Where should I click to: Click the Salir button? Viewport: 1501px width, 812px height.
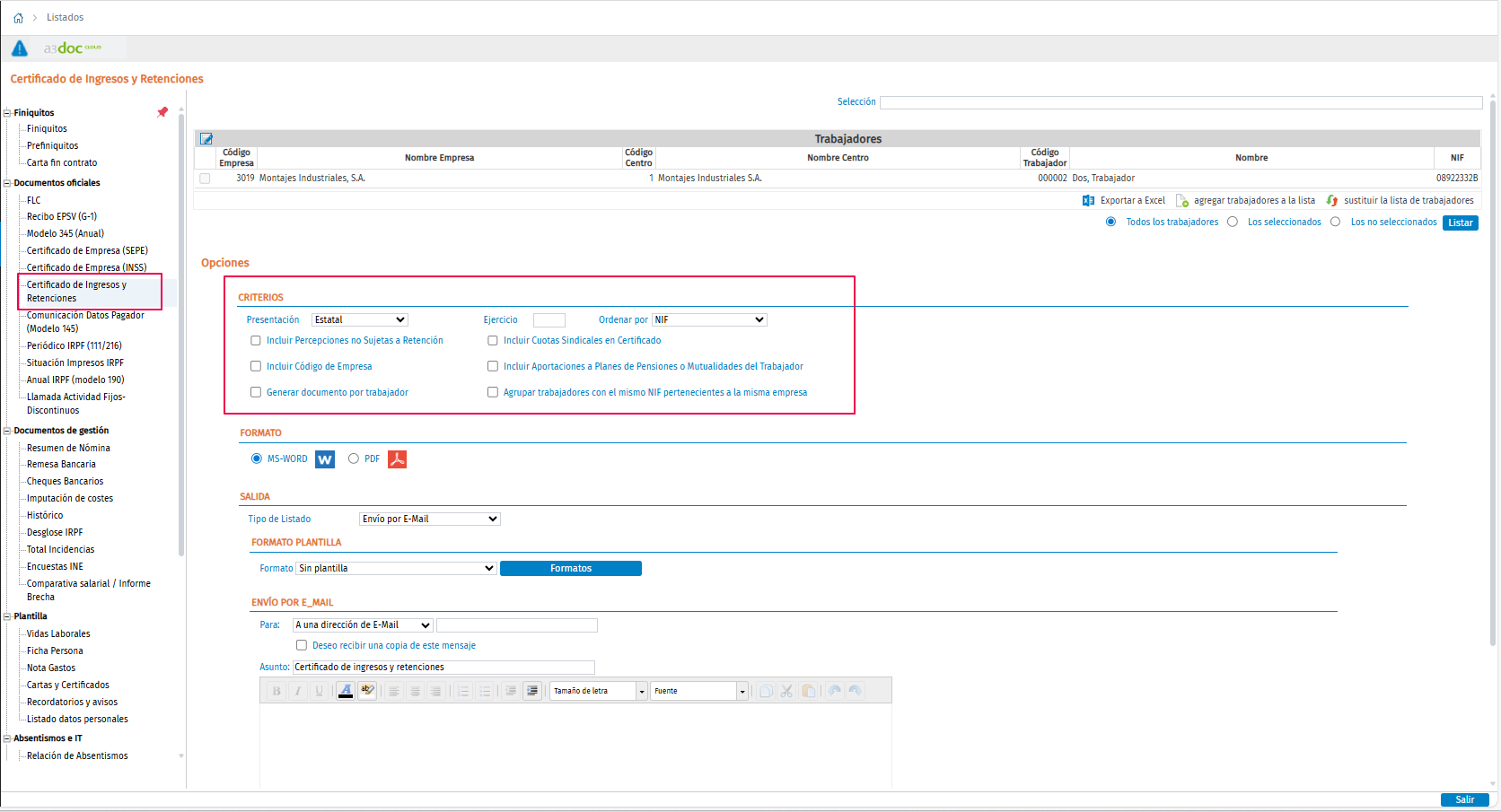point(1465,799)
